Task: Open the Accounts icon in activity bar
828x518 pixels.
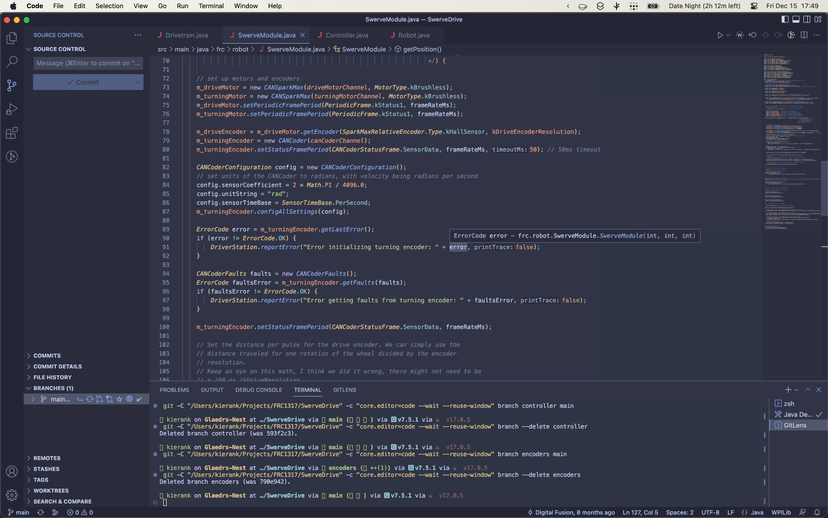Action: pyautogui.click(x=12, y=471)
